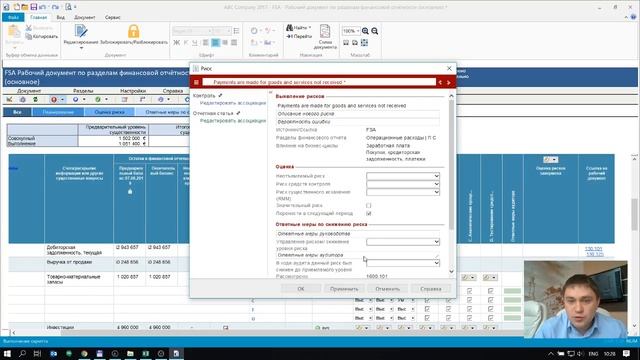The width and height of the screenshot is (640, 360).
Task: Switch to the Сервис ribbon tab
Action: pos(112,18)
